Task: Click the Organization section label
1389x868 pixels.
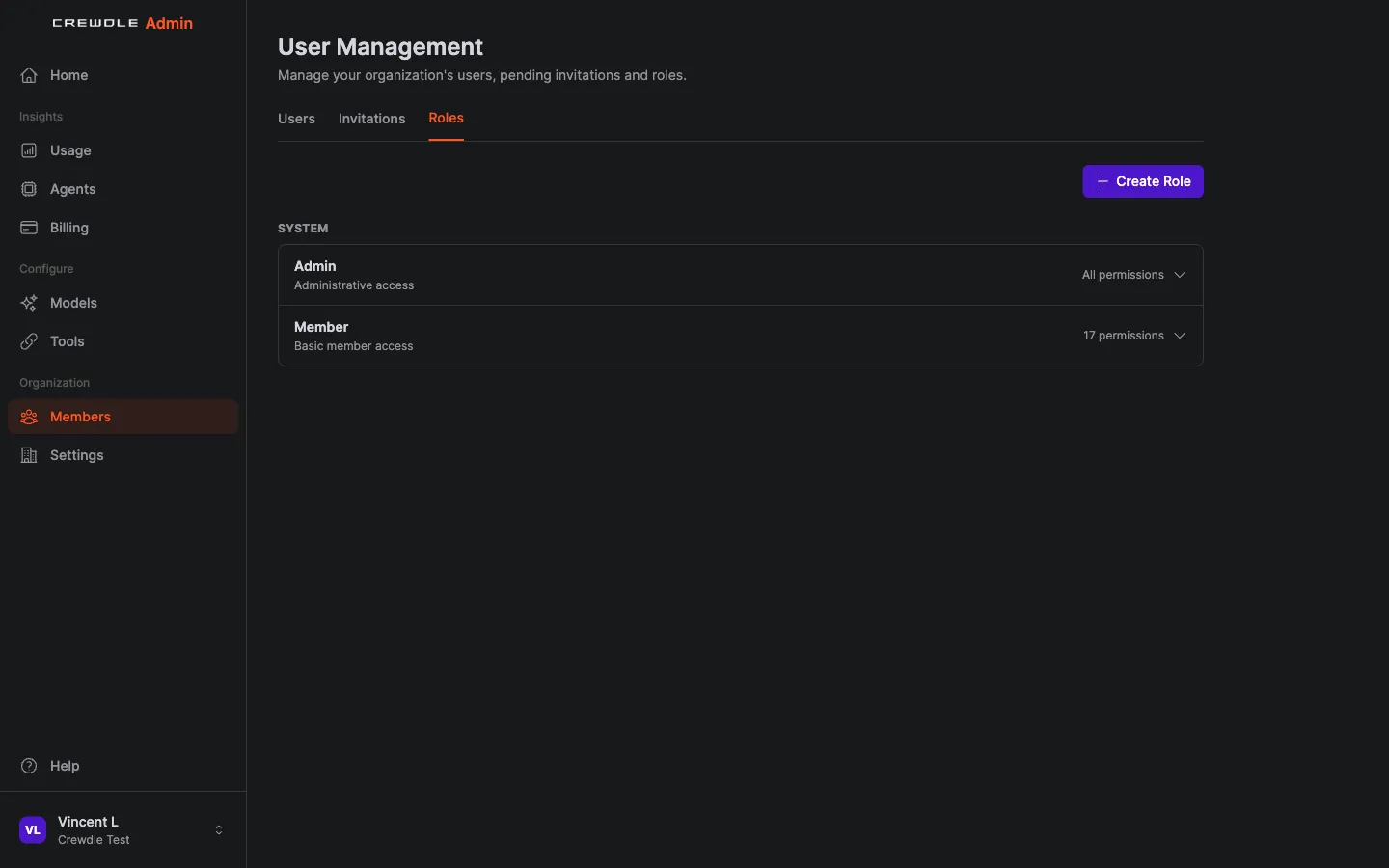Action: [x=54, y=383]
